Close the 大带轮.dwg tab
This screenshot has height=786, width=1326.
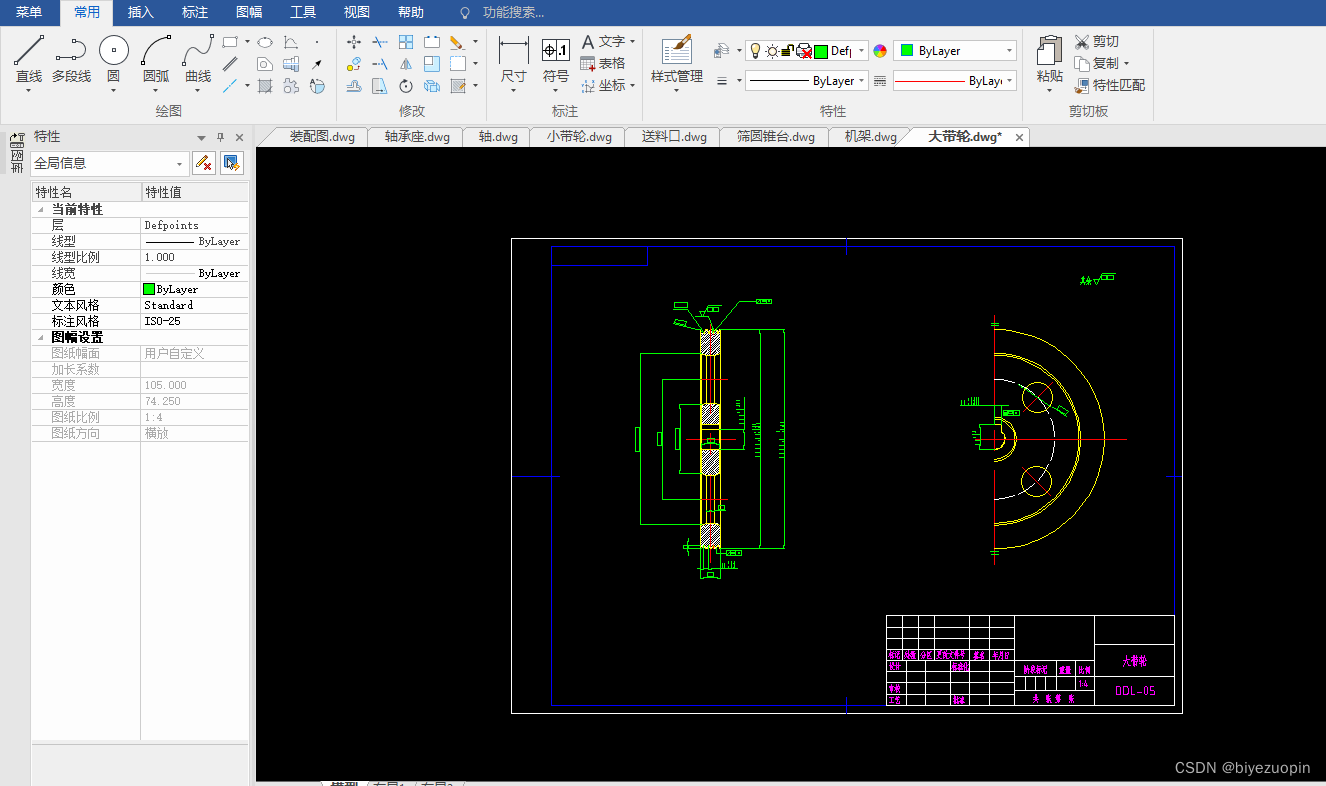1019,138
